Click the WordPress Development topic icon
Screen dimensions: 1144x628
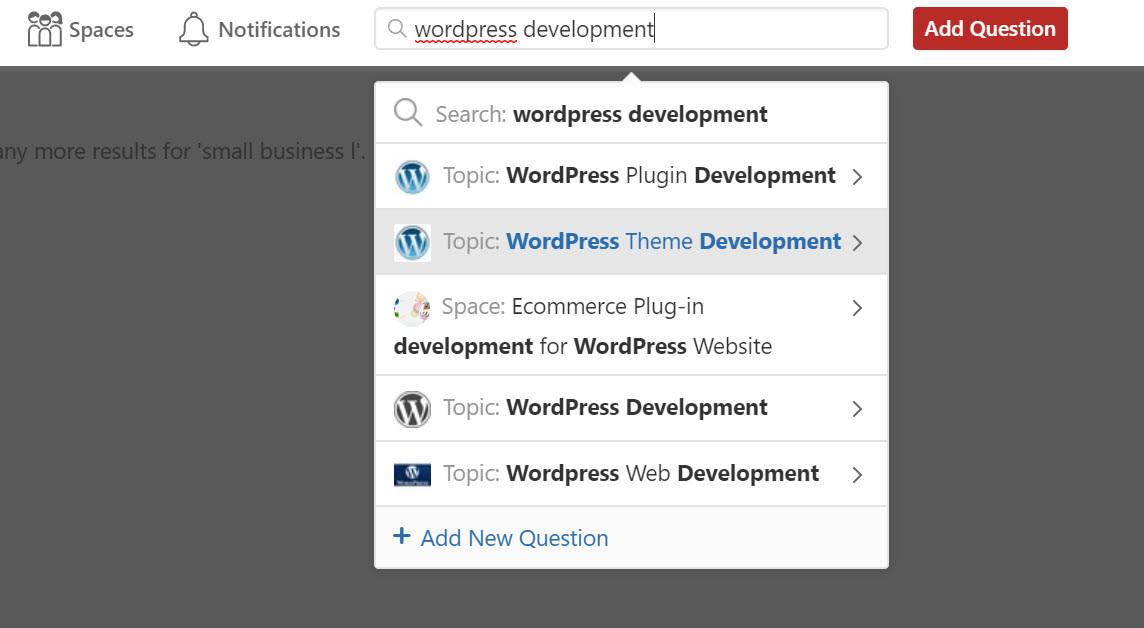pyautogui.click(x=412, y=408)
